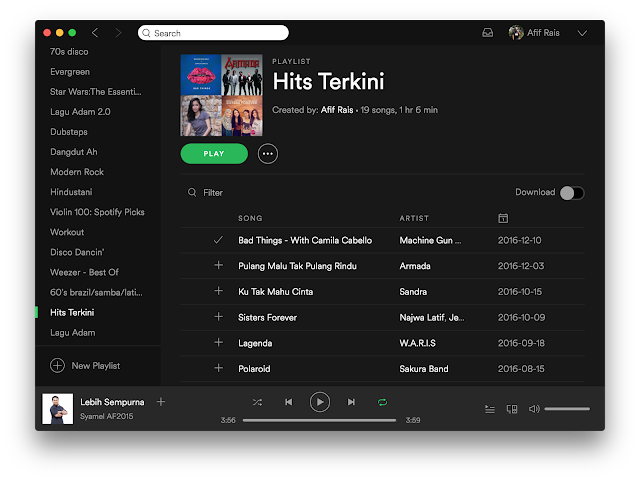Open Lebih Sempurna album art thumbnail
The width and height of the screenshot is (640, 481).
(58, 409)
